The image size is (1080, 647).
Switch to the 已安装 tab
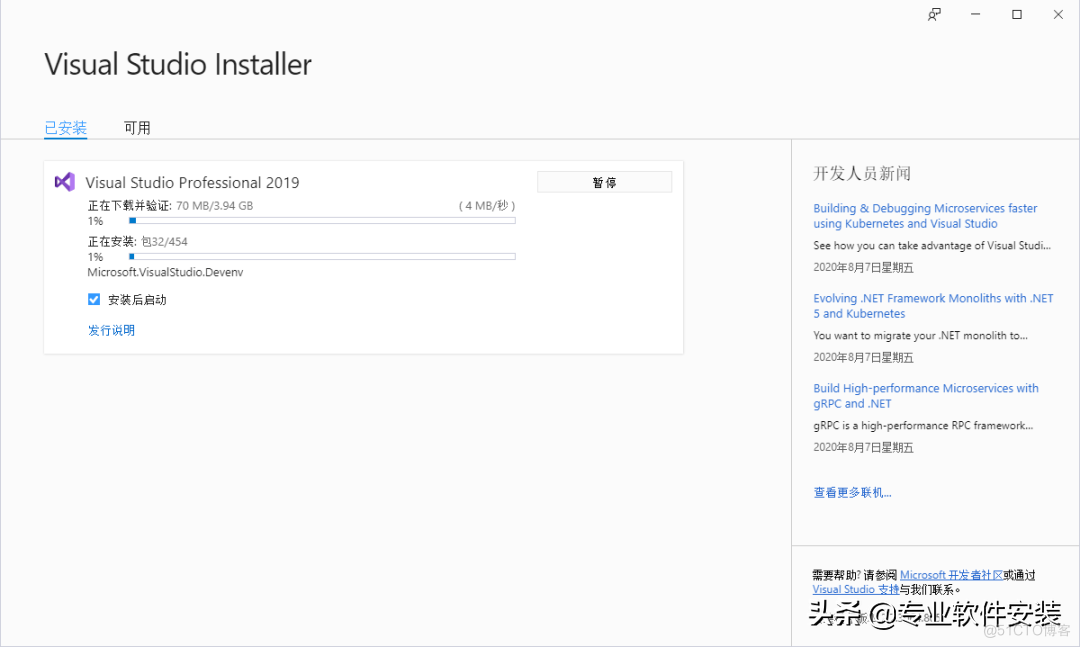(65, 128)
